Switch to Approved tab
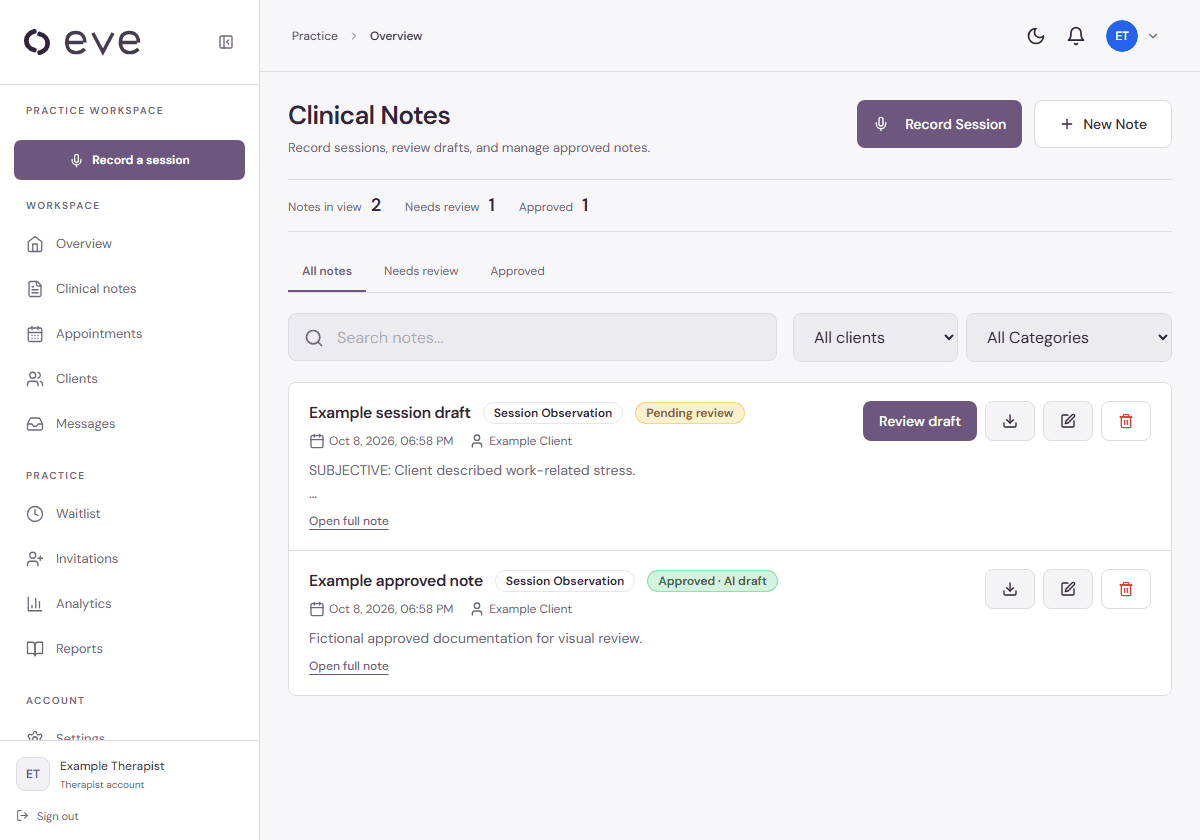Viewport: 1200px width, 840px height. (517, 271)
